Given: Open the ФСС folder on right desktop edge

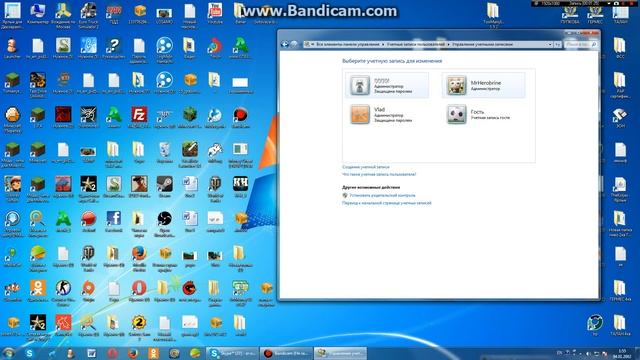Looking at the screenshot, I should pos(620,48).
